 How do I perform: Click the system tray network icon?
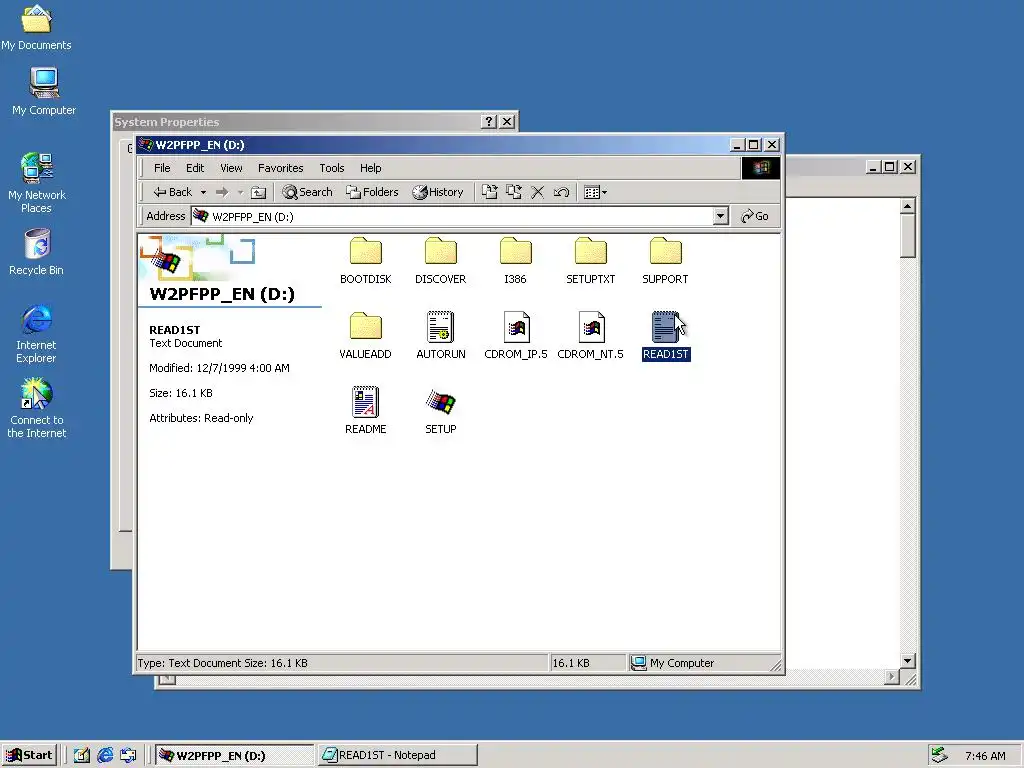(x=939, y=755)
